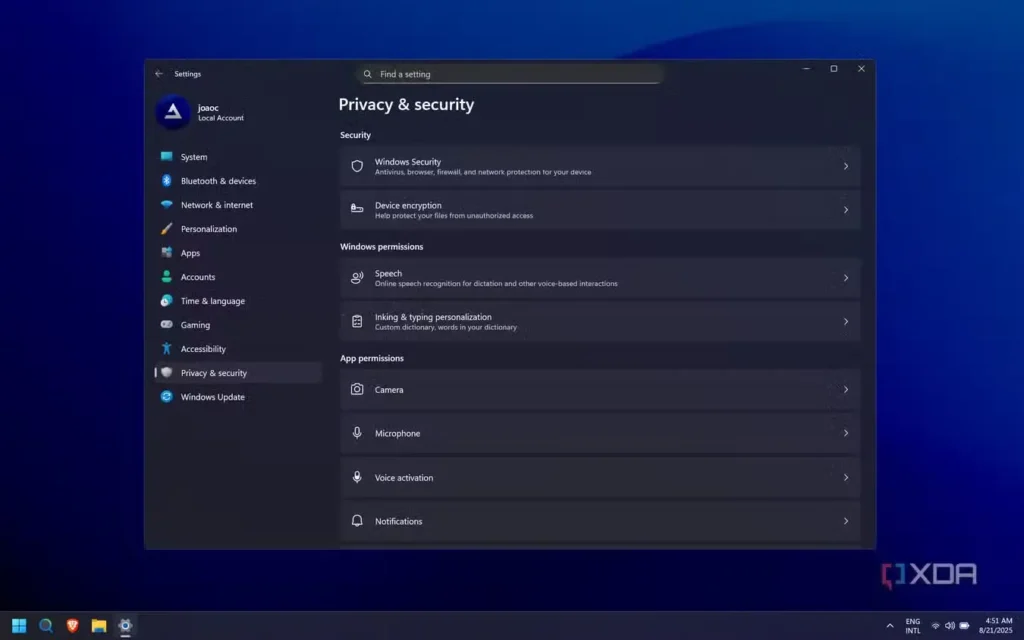Image resolution: width=1024 pixels, height=640 pixels.
Task: Select the Inking & typing personalization icon
Action: [357, 321]
